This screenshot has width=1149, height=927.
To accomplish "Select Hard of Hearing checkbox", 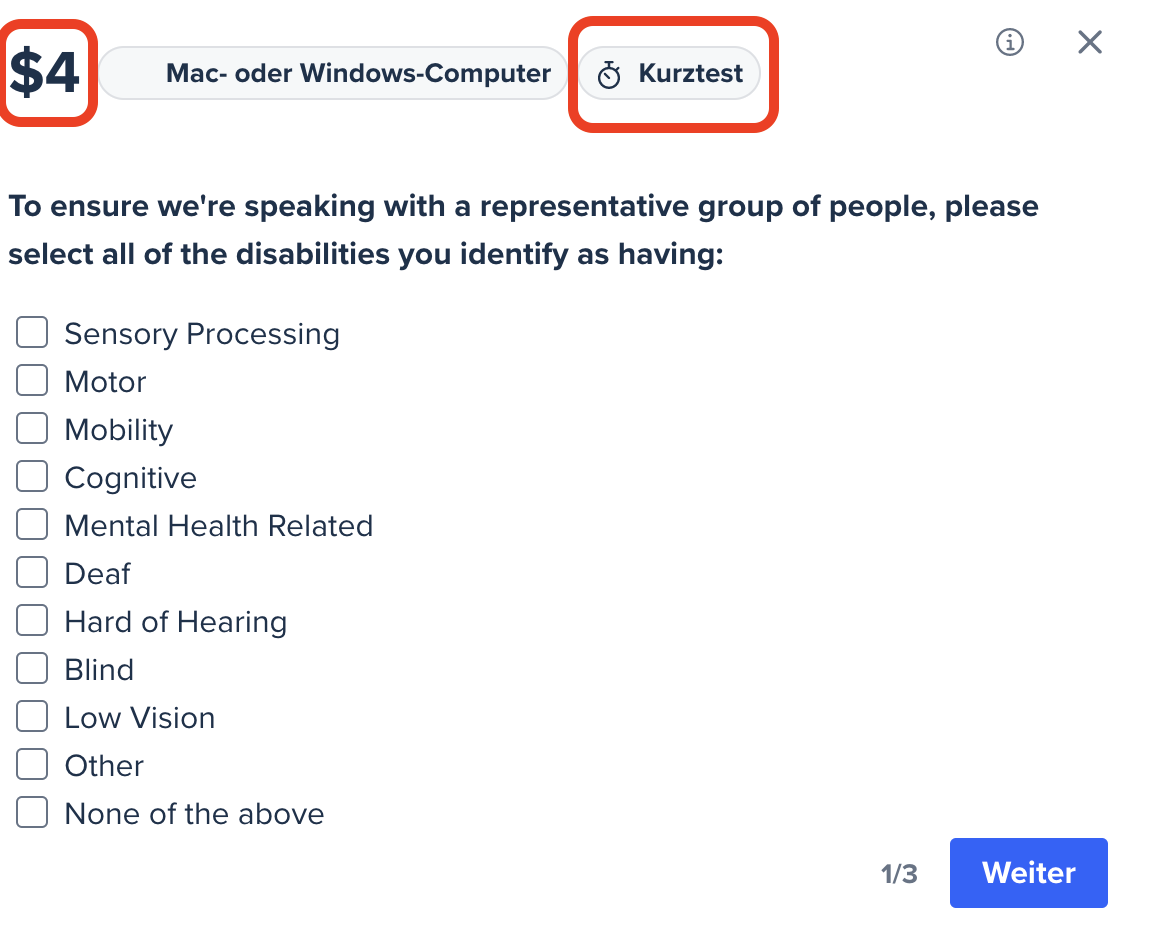I will pos(32,620).
